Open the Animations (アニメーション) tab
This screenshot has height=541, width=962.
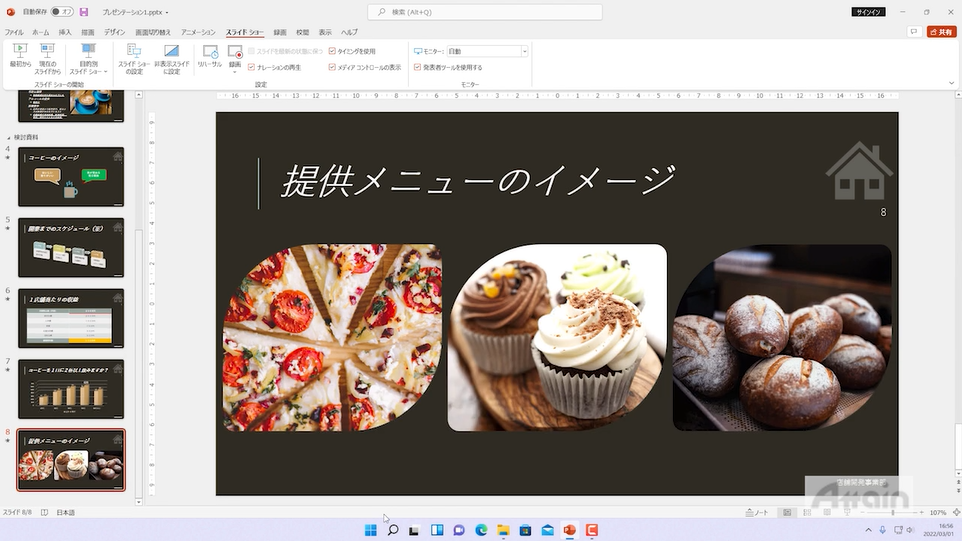(x=198, y=32)
